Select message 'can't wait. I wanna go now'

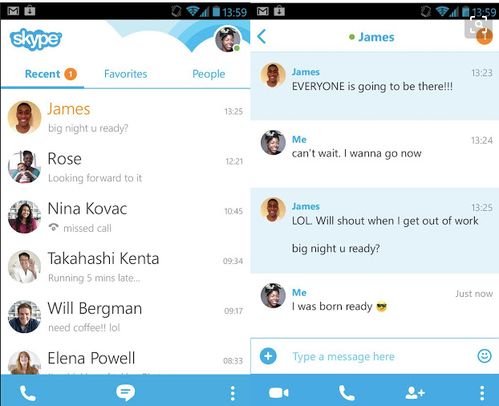pyautogui.click(x=357, y=154)
